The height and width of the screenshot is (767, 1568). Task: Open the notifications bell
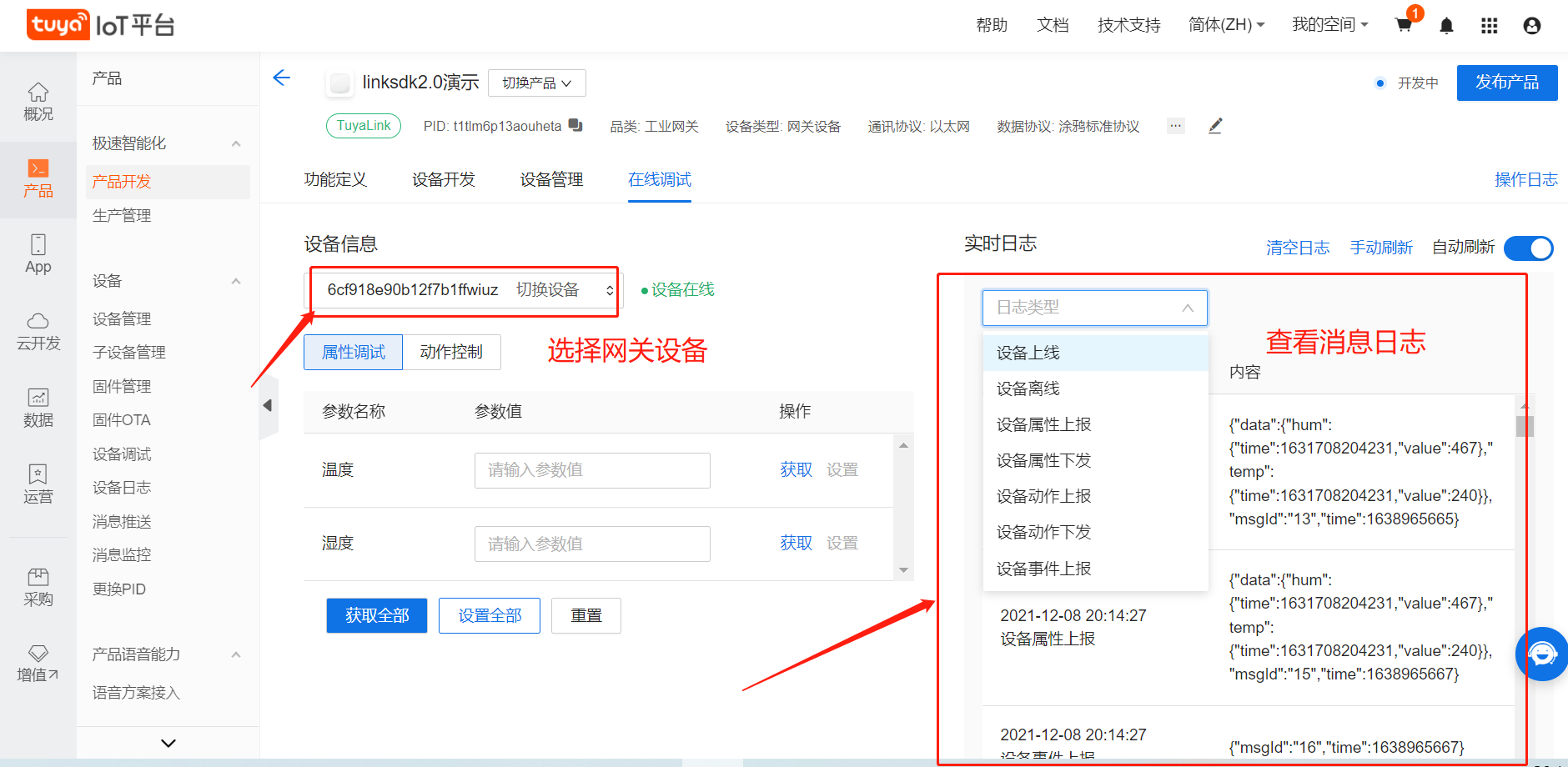click(1446, 26)
